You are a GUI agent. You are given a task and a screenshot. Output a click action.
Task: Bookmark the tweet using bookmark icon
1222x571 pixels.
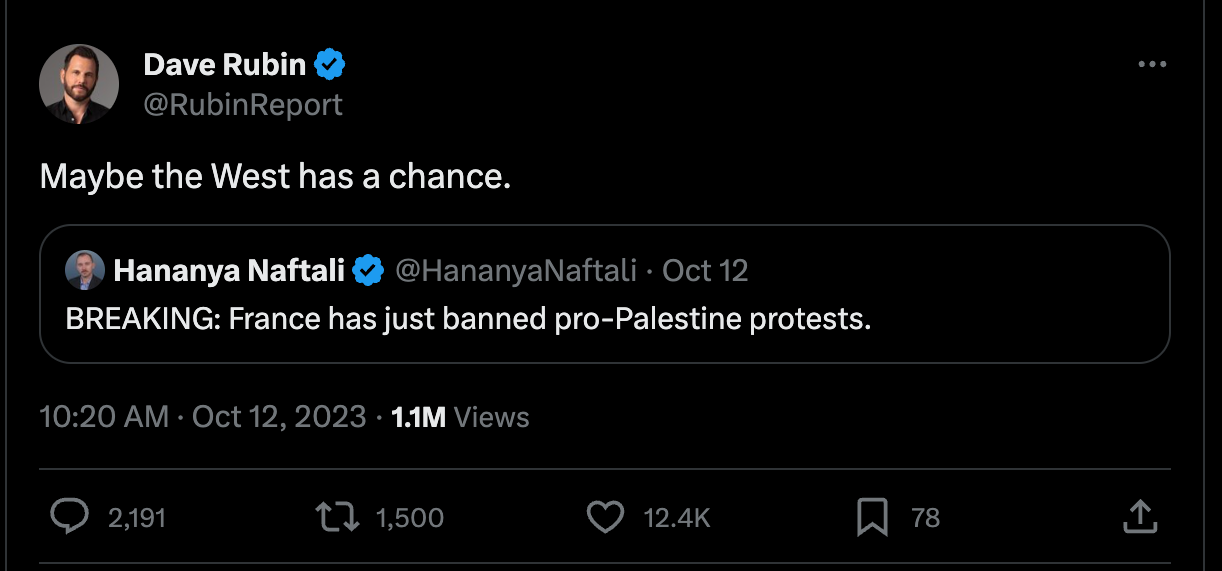(x=872, y=516)
